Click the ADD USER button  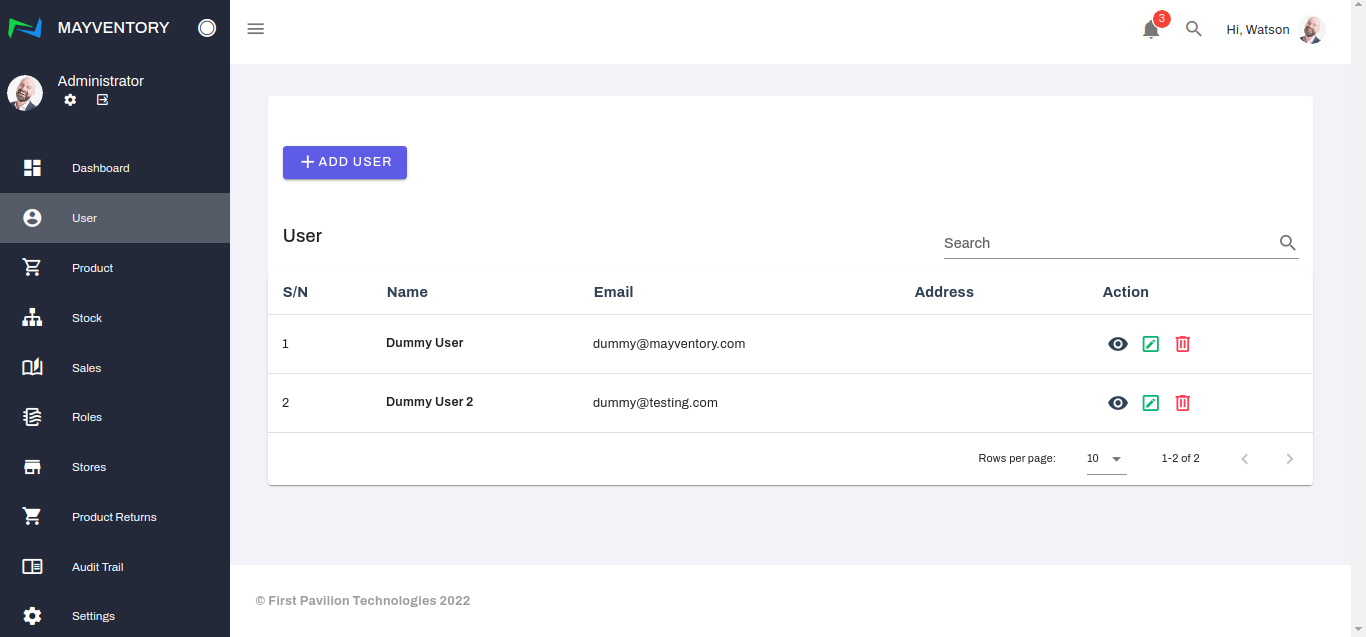click(345, 162)
